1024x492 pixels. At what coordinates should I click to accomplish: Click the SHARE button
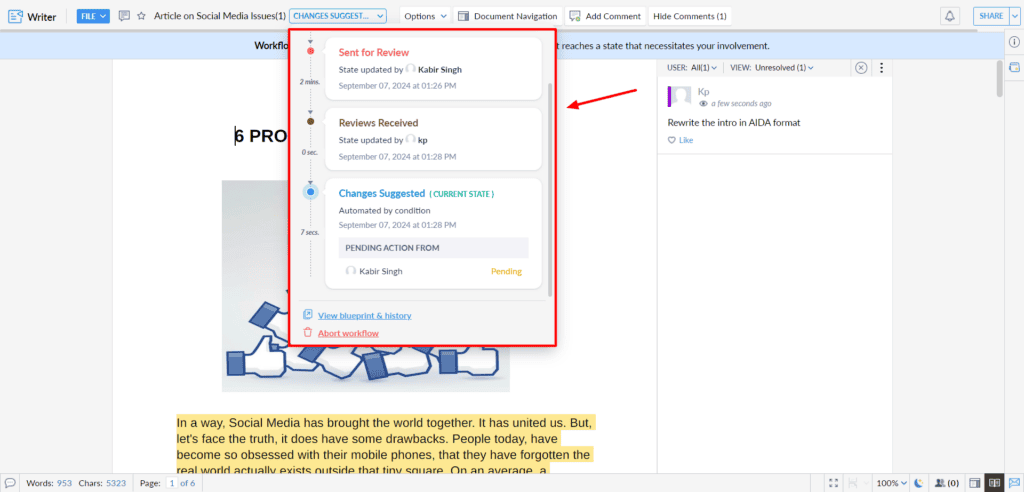(991, 16)
